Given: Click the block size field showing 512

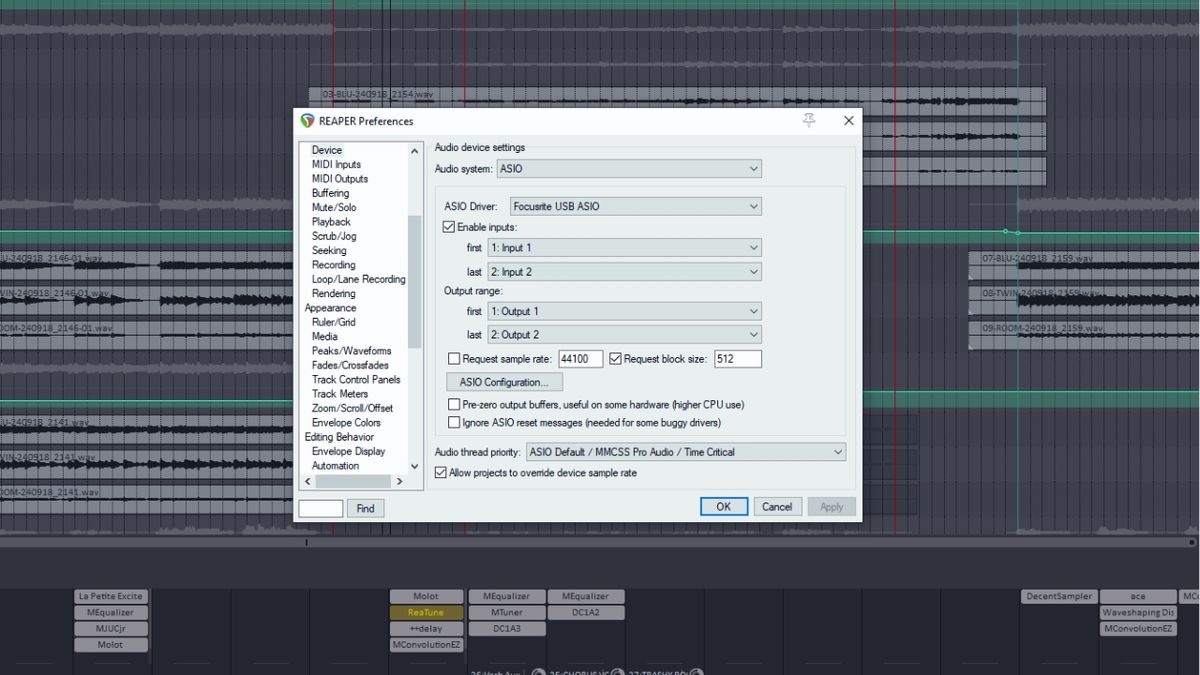Looking at the screenshot, I should [x=737, y=358].
